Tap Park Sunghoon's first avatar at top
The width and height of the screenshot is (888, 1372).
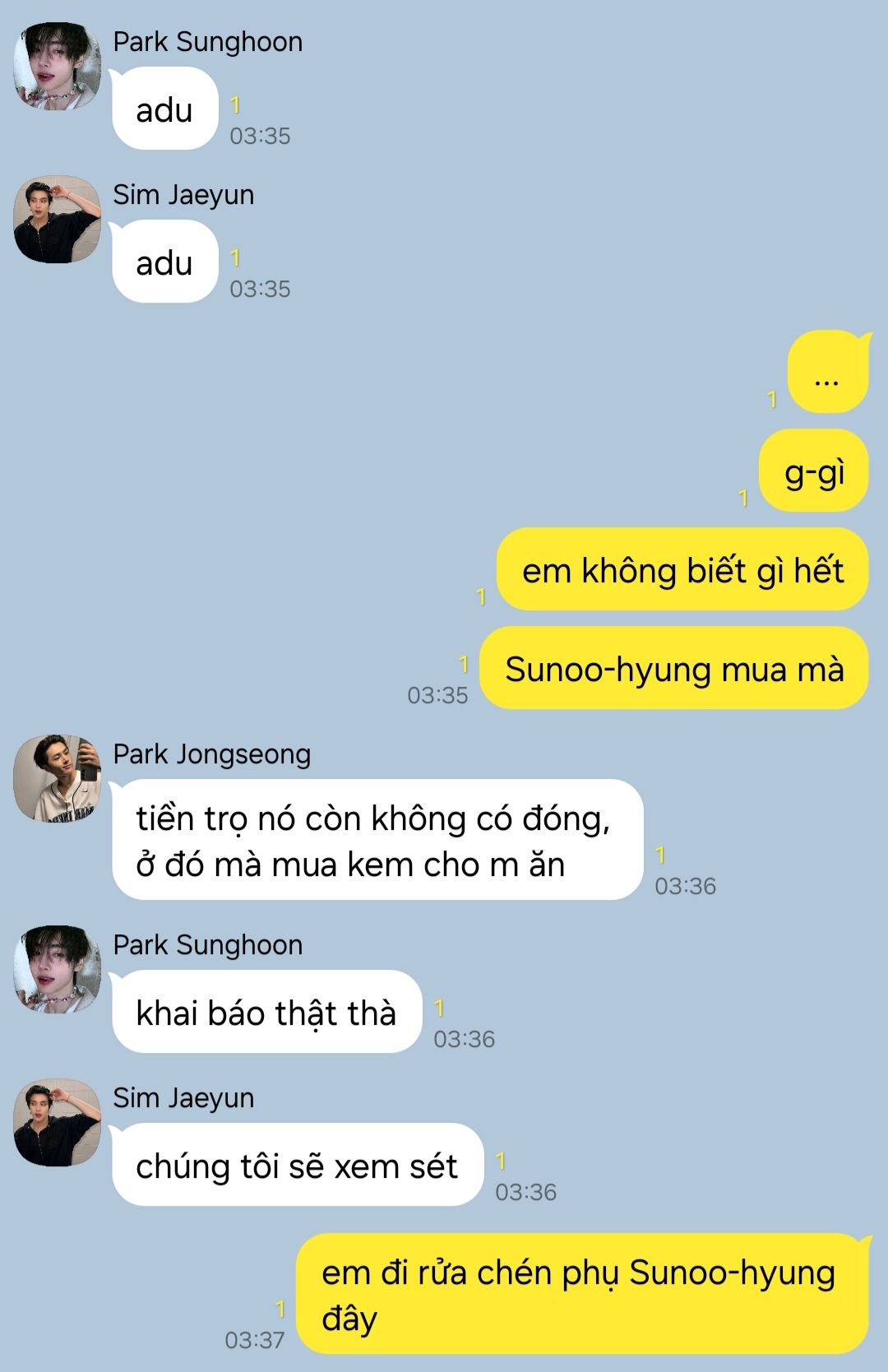click(58, 66)
